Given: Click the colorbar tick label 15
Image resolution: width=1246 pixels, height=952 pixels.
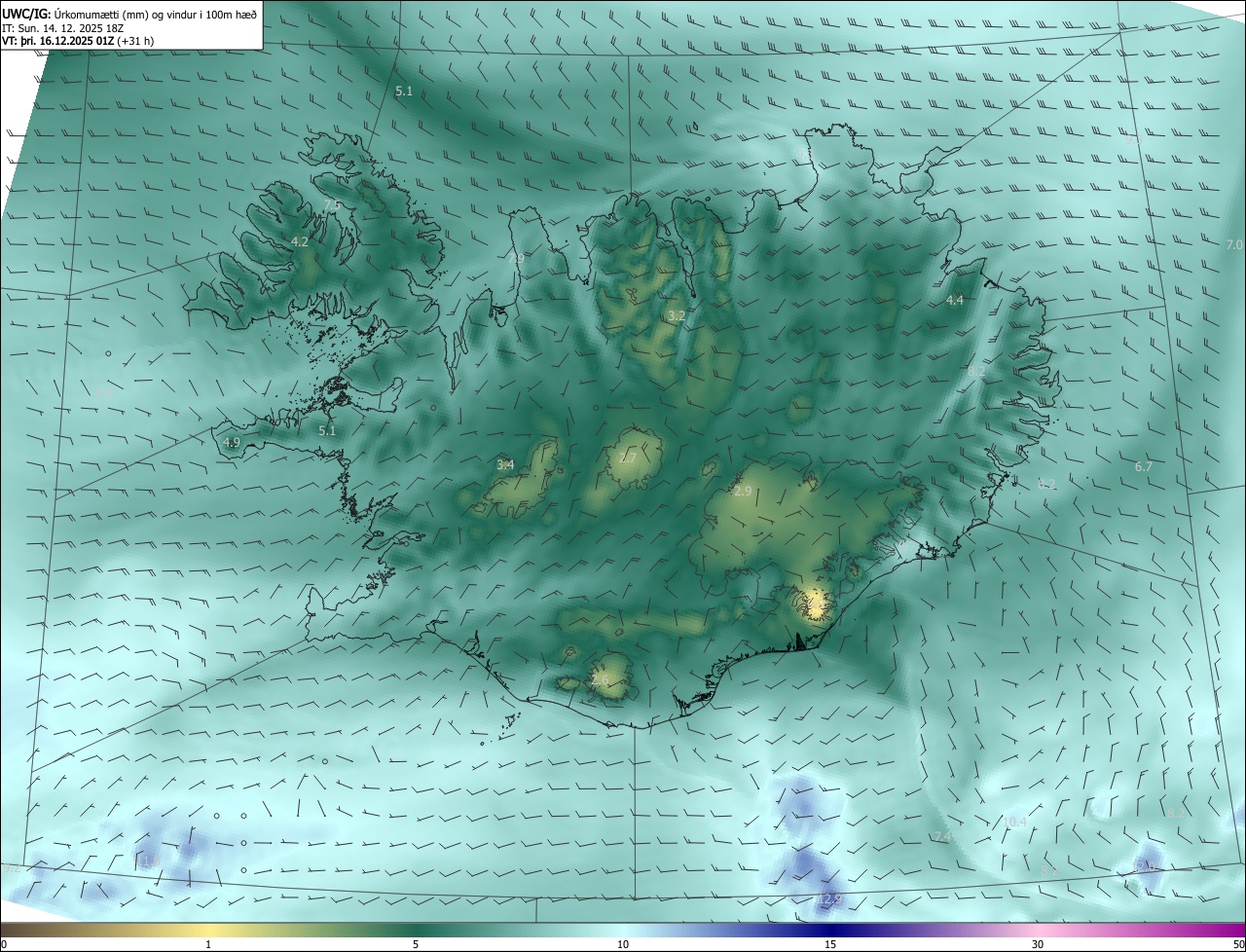Looking at the screenshot, I should pyautogui.click(x=830, y=944).
